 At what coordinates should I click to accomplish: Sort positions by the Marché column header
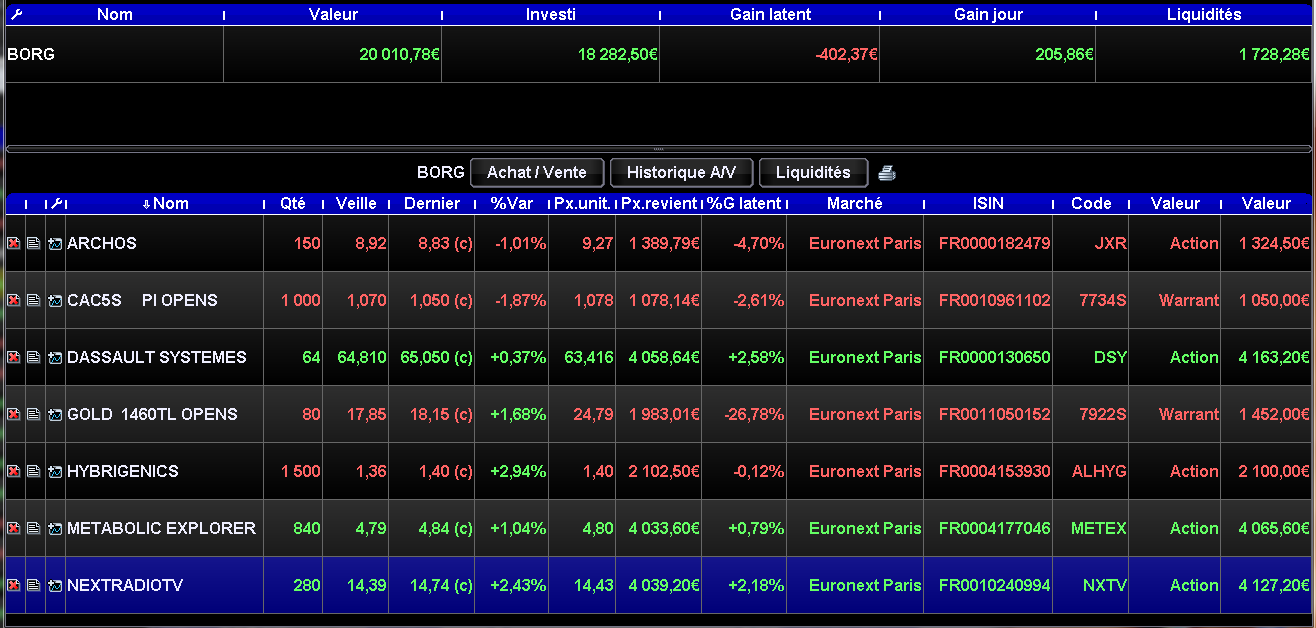pyautogui.click(x=855, y=203)
